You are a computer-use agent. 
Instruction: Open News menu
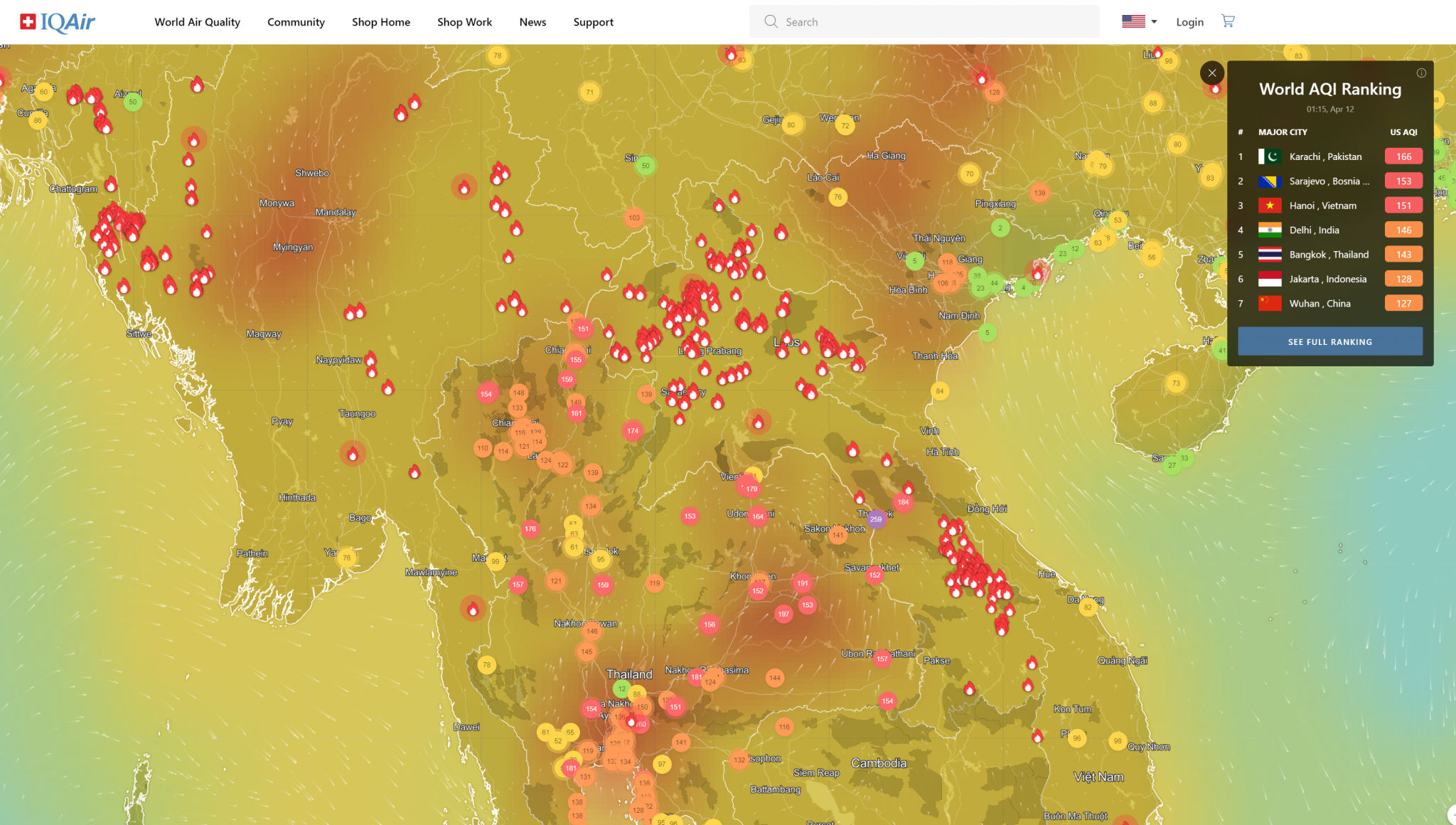[x=532, y=22]
